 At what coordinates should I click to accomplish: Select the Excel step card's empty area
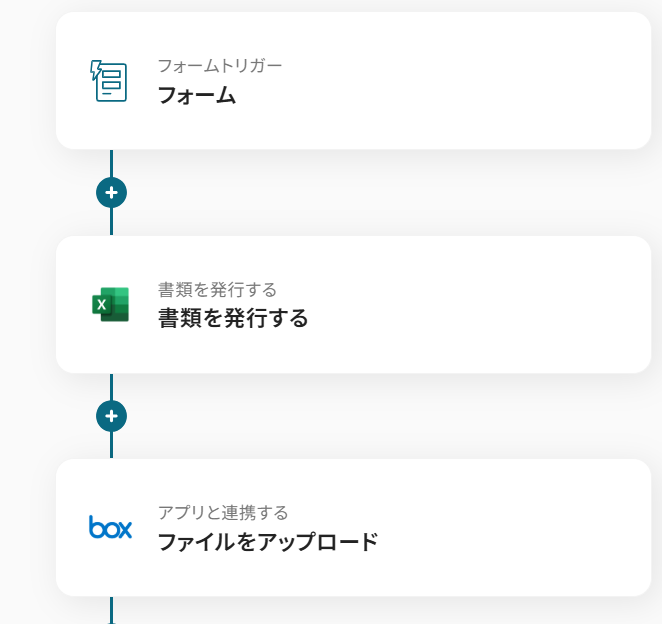[480, 304]
